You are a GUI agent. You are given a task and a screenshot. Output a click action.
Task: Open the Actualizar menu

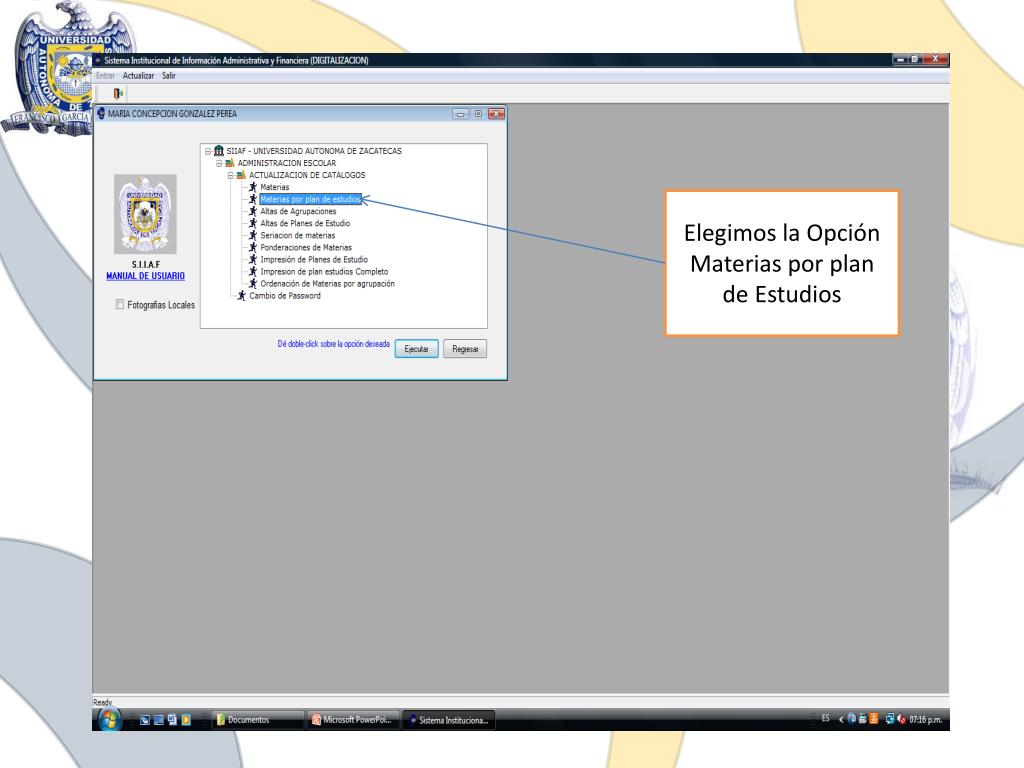(138, 76)
